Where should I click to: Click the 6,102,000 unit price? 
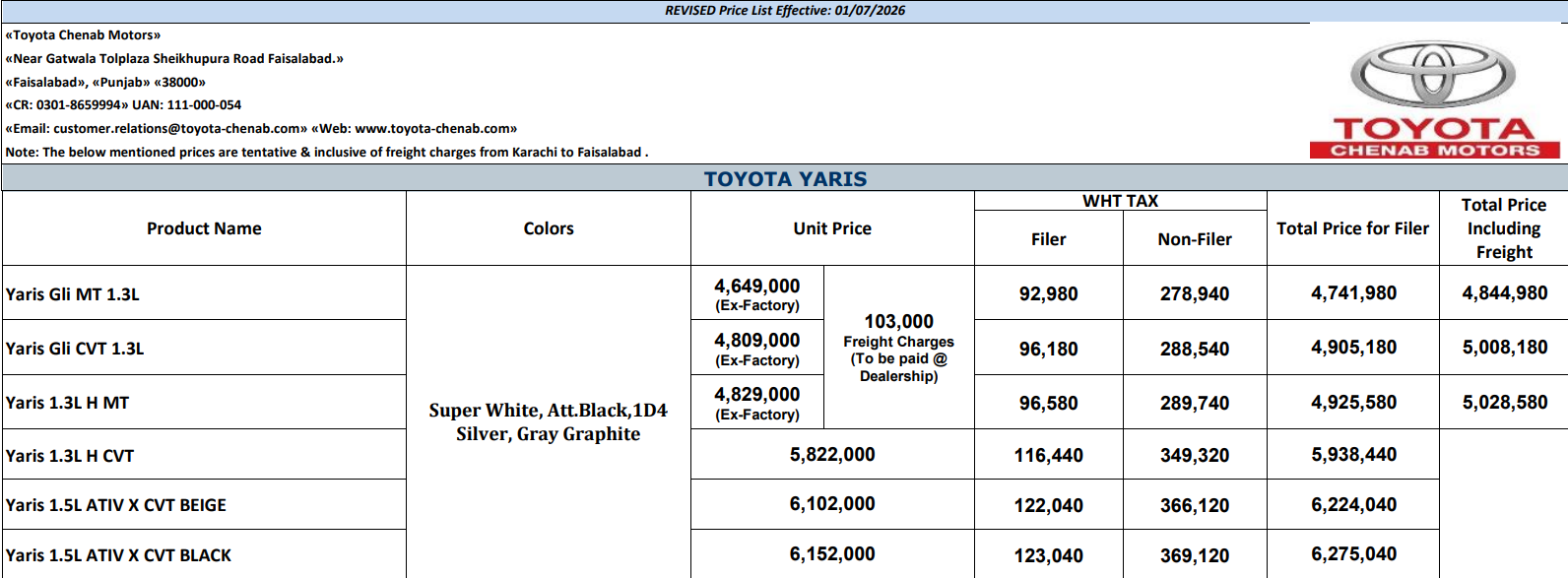pos(832,504)
